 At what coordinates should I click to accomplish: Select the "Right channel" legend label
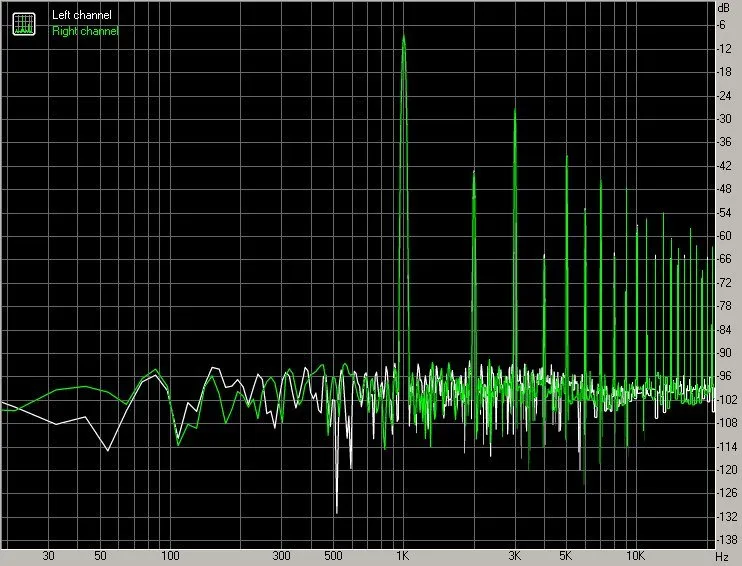pos(85,31)
